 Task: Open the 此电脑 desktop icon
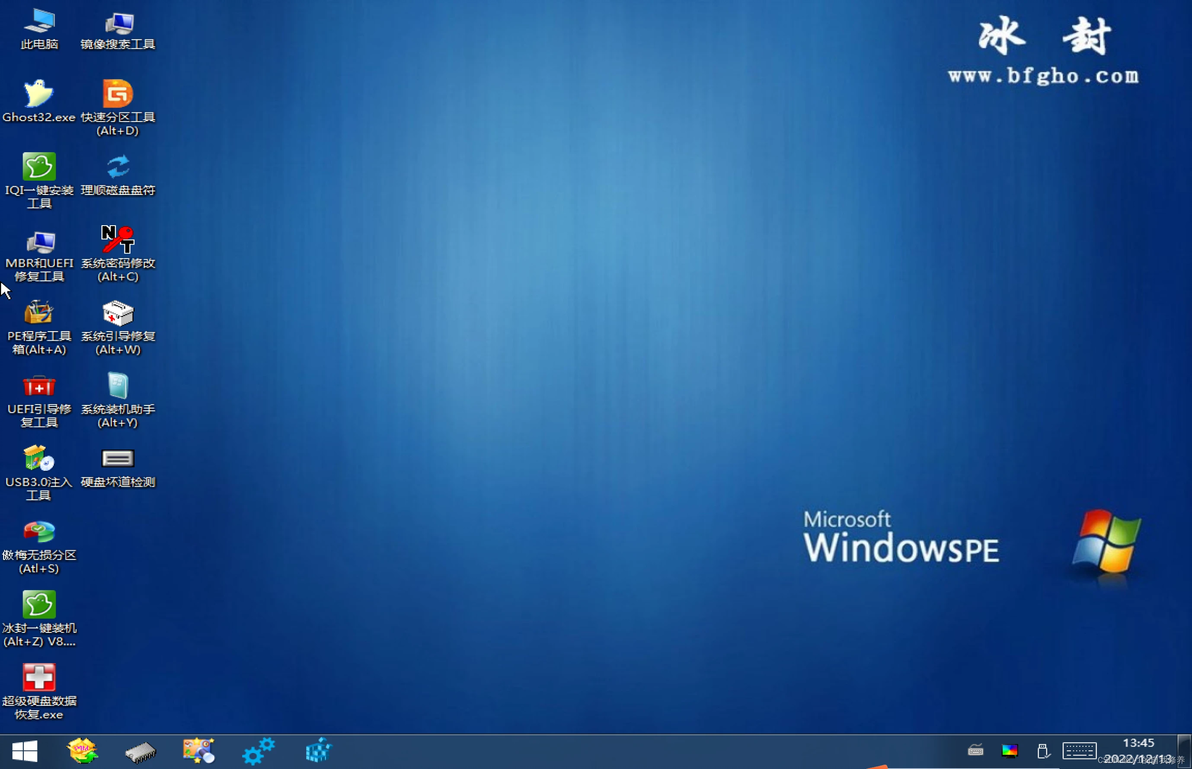coord(40,30)
